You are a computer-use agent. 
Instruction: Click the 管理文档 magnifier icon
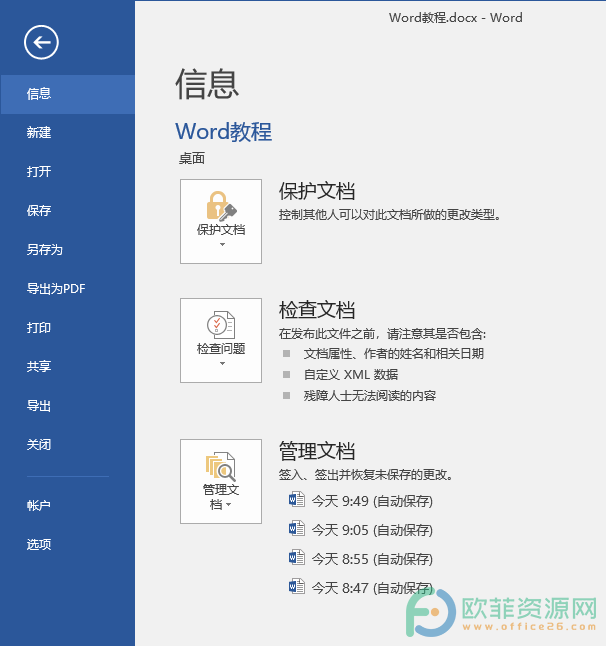pos(221,466)
